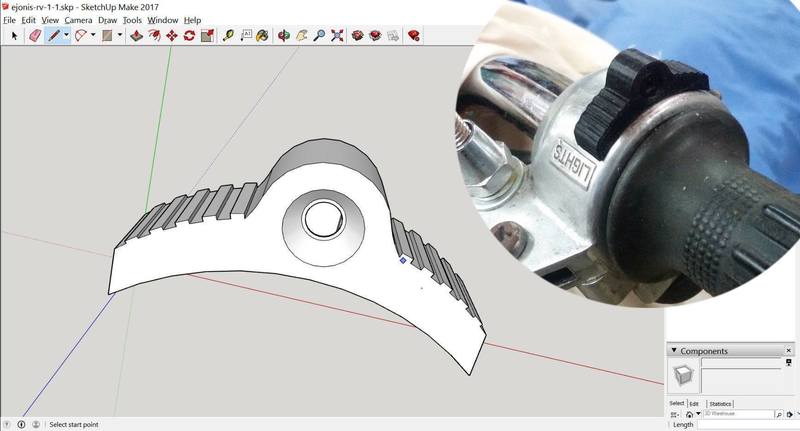Activate the Push/Pull tool
The height and width of the screenshot is (431, 800).
pos(136,35)
